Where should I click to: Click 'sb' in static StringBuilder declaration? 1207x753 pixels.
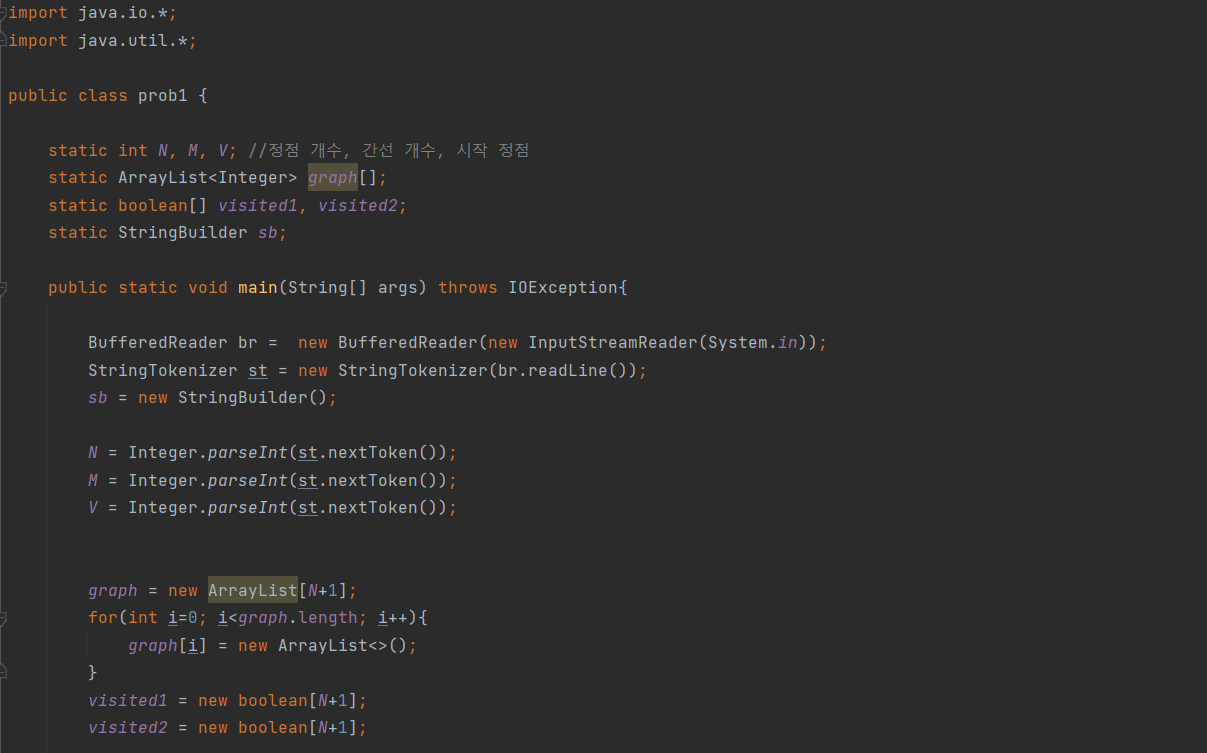[x=267, y=233]
